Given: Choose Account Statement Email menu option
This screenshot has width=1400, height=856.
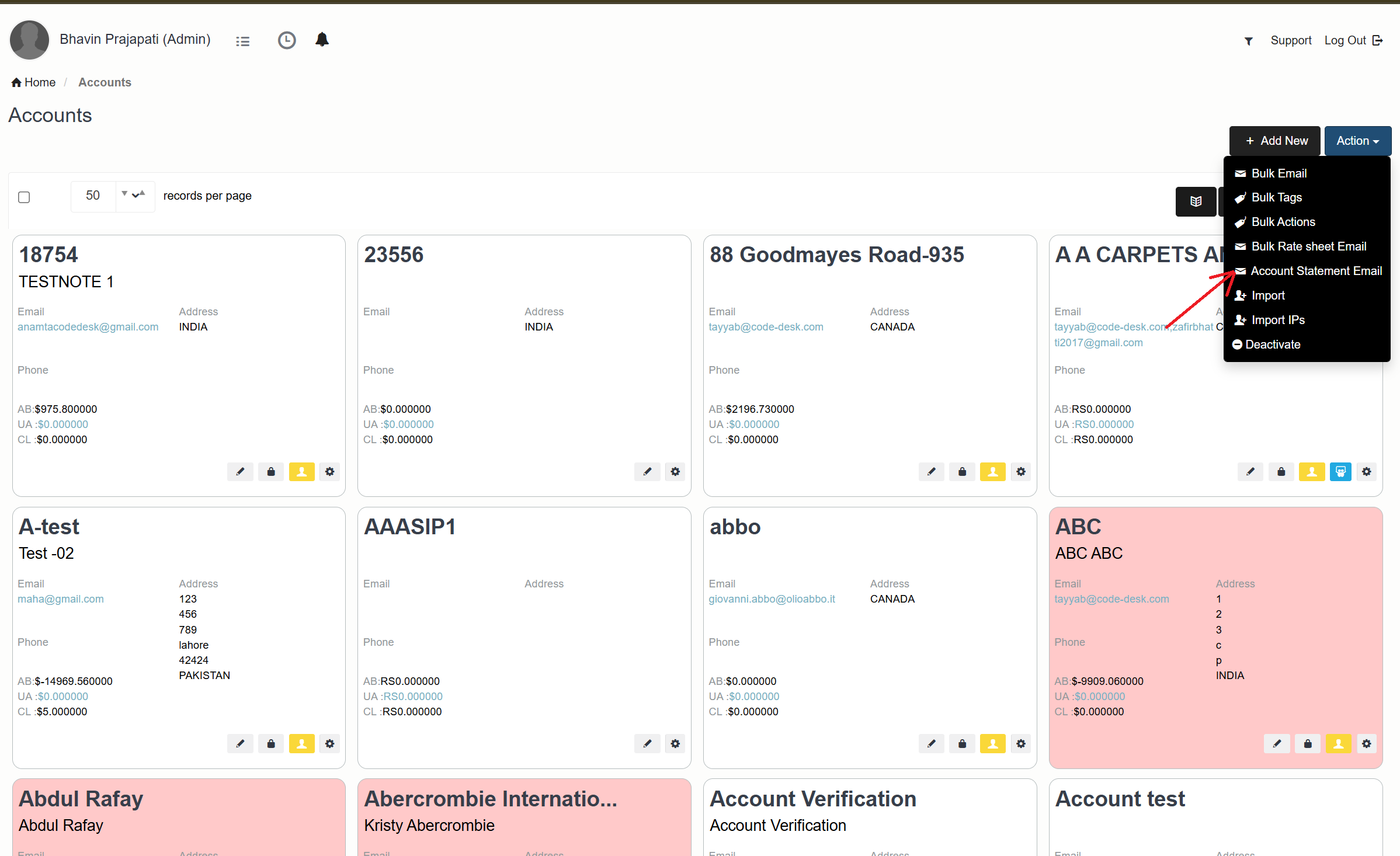Looking at the screenshot, I should [1315, 271].
